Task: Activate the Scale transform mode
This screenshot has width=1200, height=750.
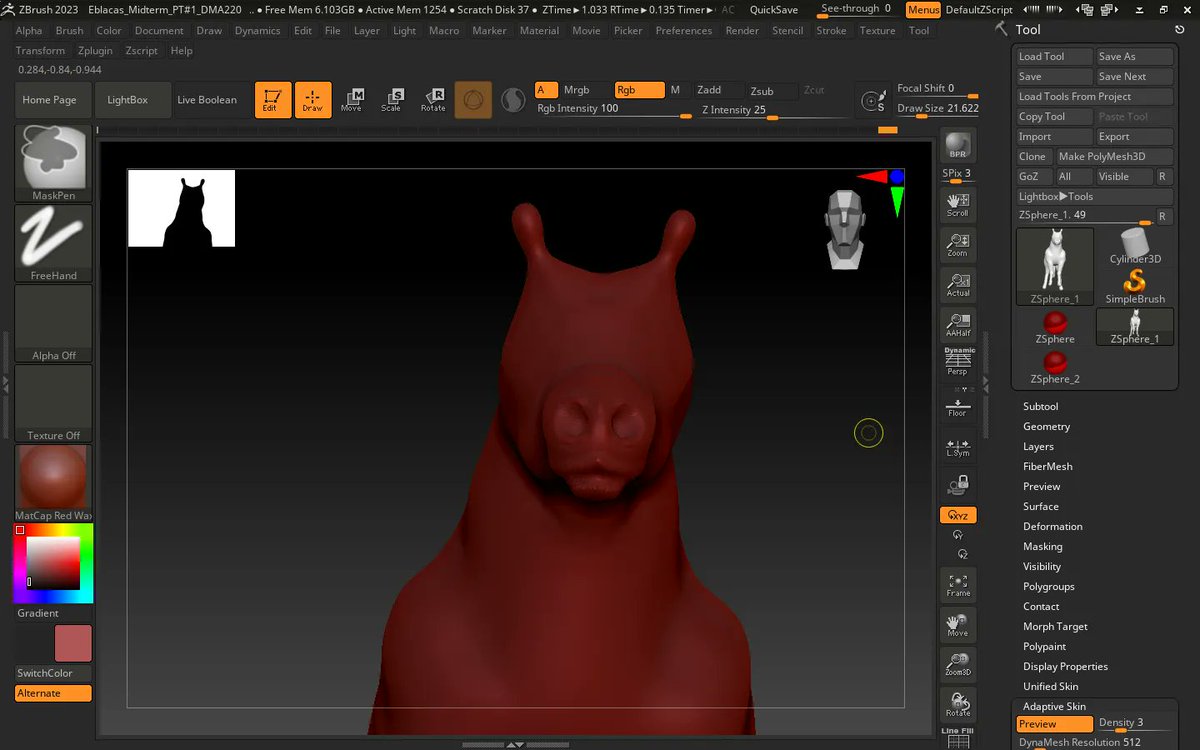Action: (x=392, y=100)
